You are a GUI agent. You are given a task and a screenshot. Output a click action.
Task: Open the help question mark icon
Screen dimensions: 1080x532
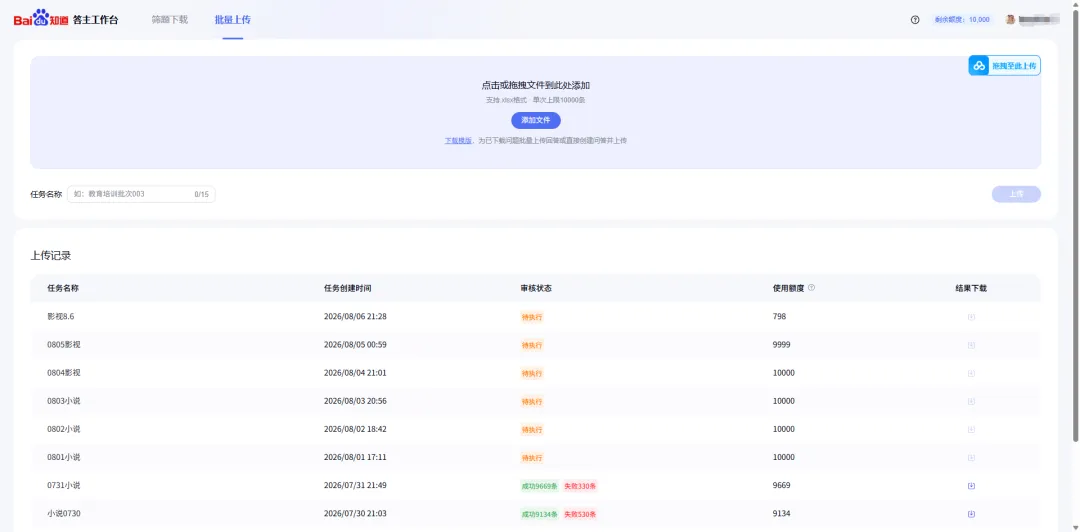pyautogui.click(x=915, y=20)
